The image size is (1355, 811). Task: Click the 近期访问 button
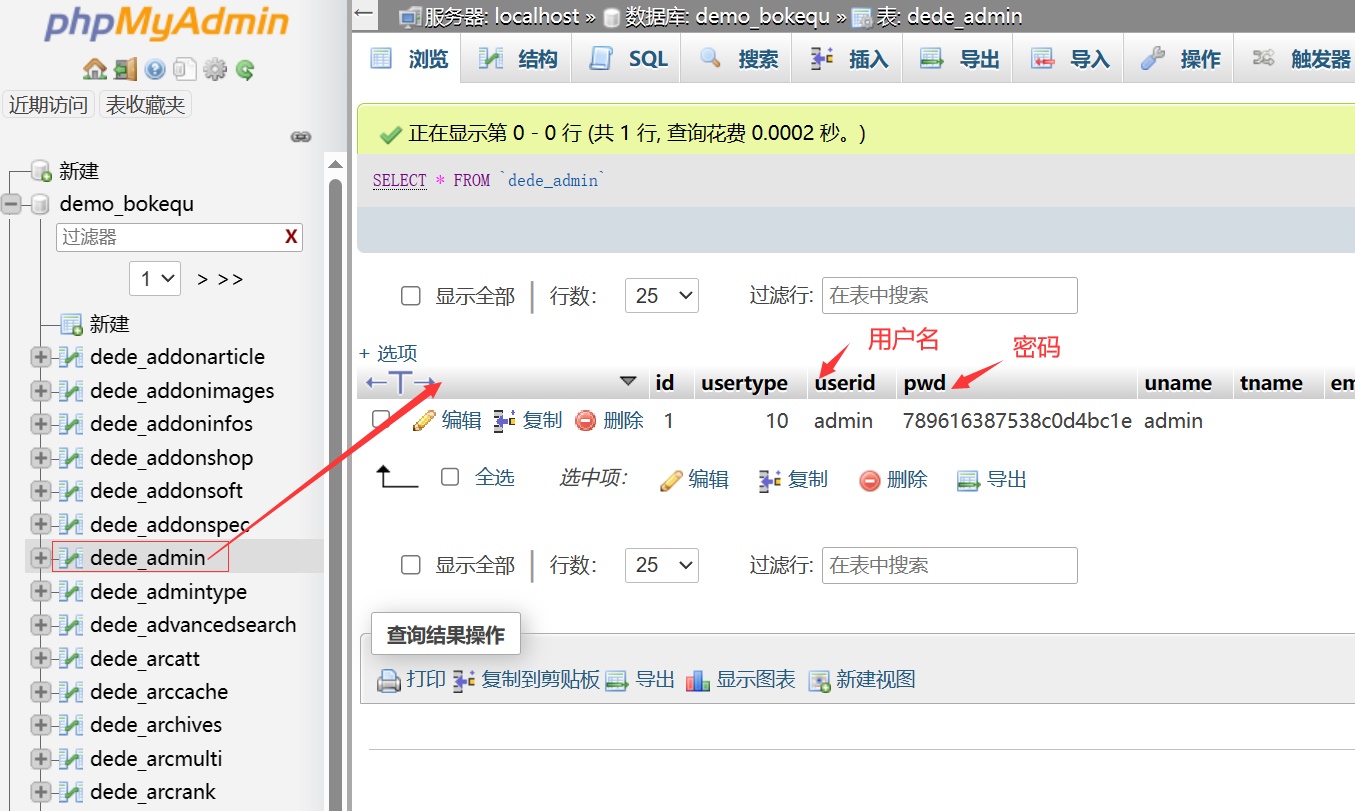click(48, 104)
